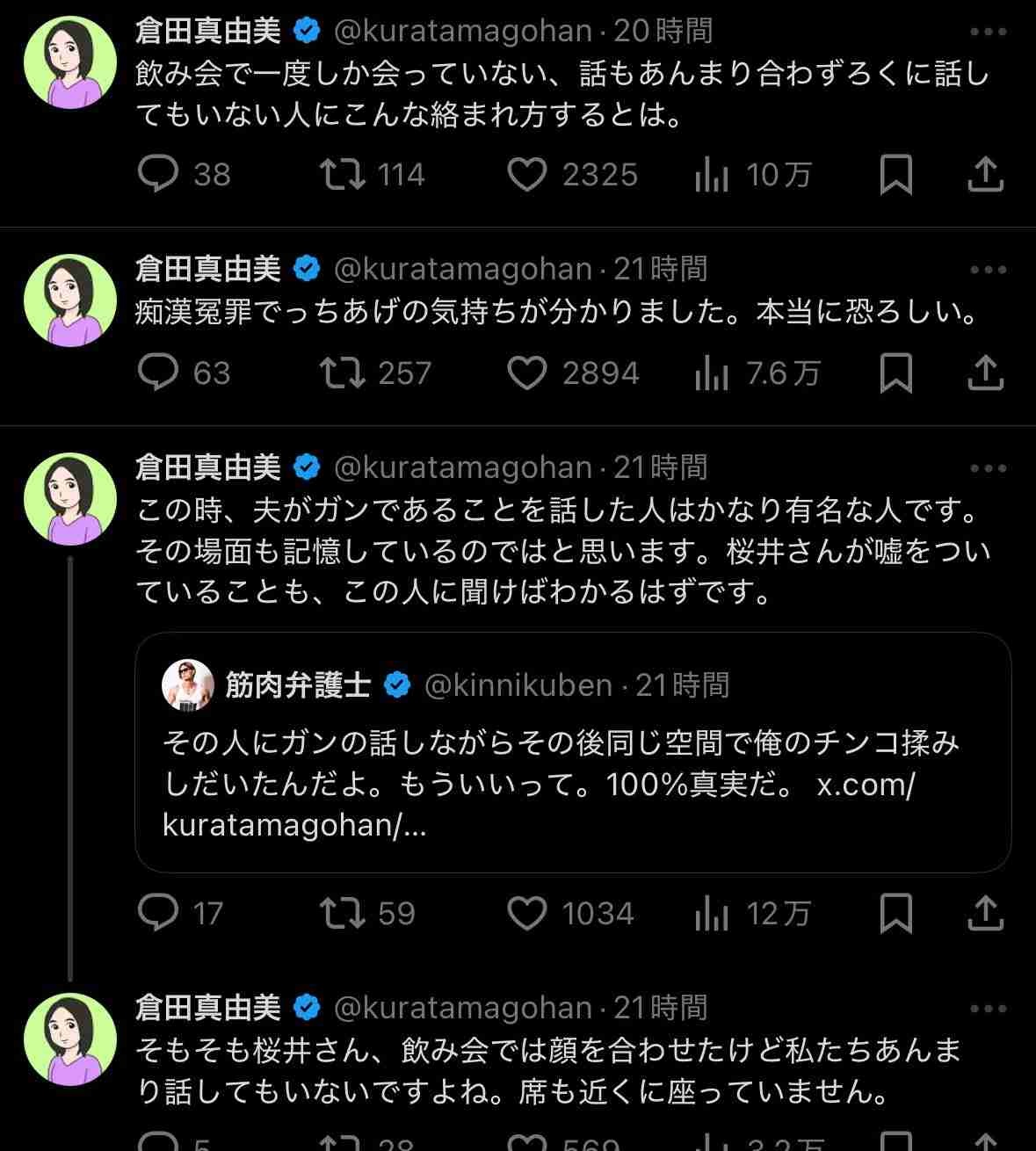Repost the post with 114 reposts
Screen dimensions: 1036x1151
coord(343,174)
